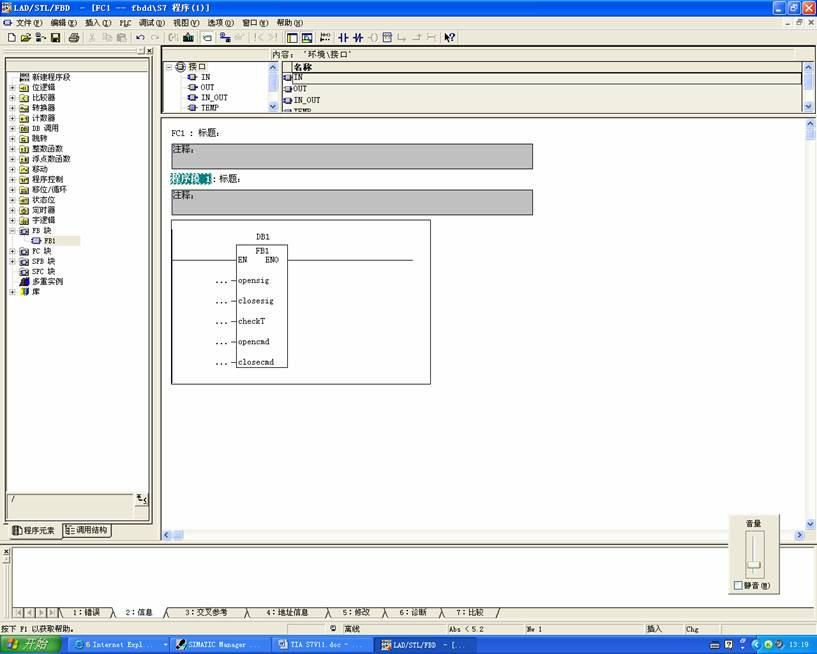Image resolution: width=817 pixels, height=654 pixels.
Task: Expand the 位逻辑 folder
Action: point(13,88)
